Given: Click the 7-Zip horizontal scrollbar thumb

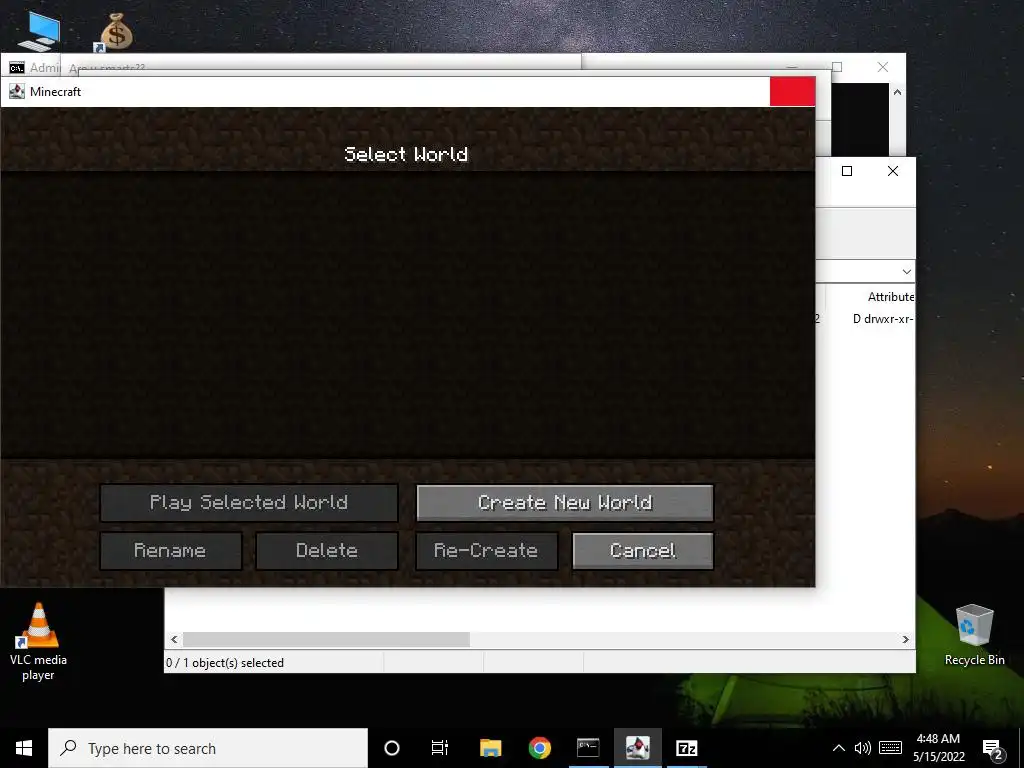Looking at the screenshot, I should pyautogui.click(x=326, y=639).
